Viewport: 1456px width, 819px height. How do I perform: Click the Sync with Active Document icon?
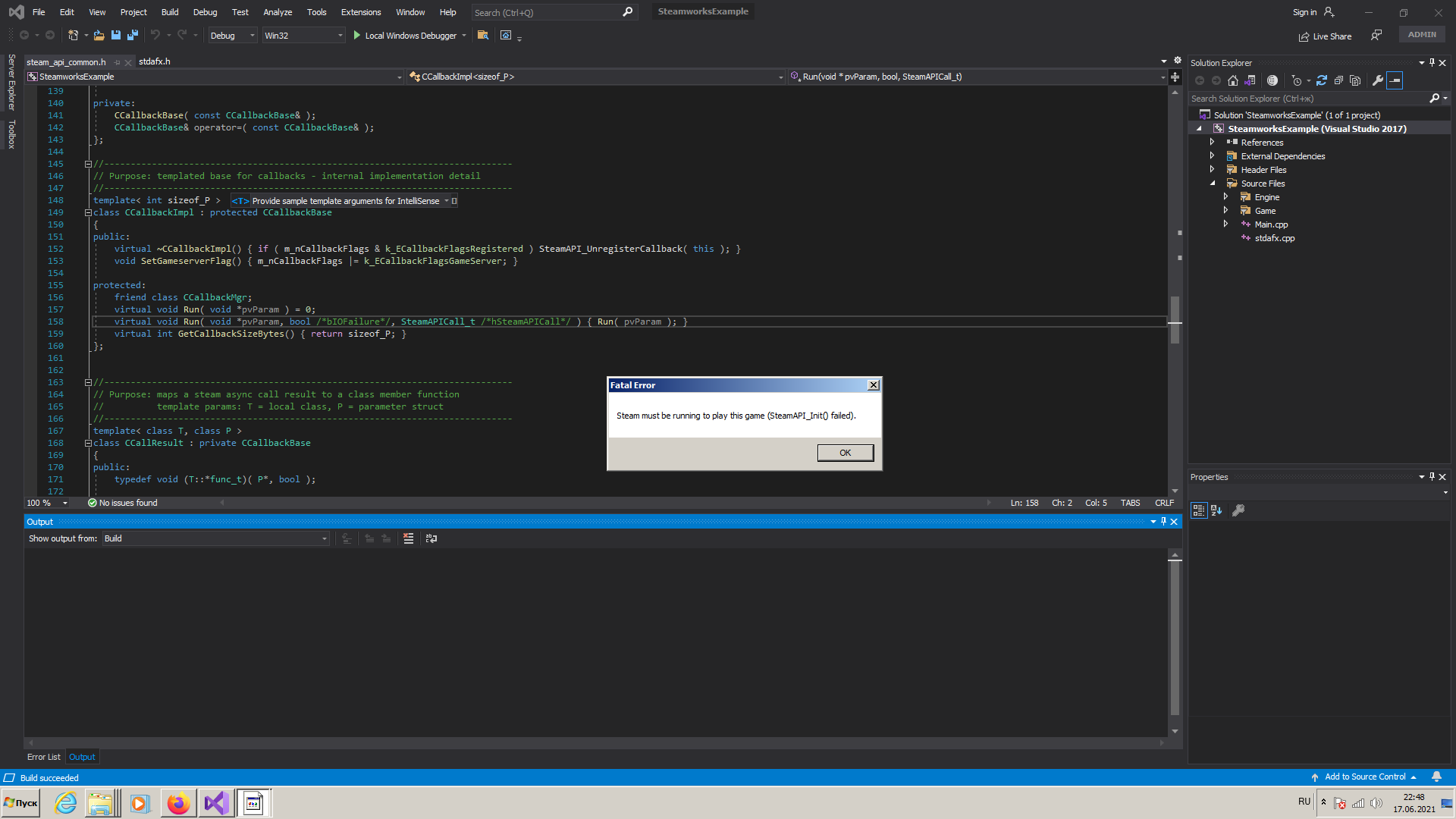(x=1322, y=80)
